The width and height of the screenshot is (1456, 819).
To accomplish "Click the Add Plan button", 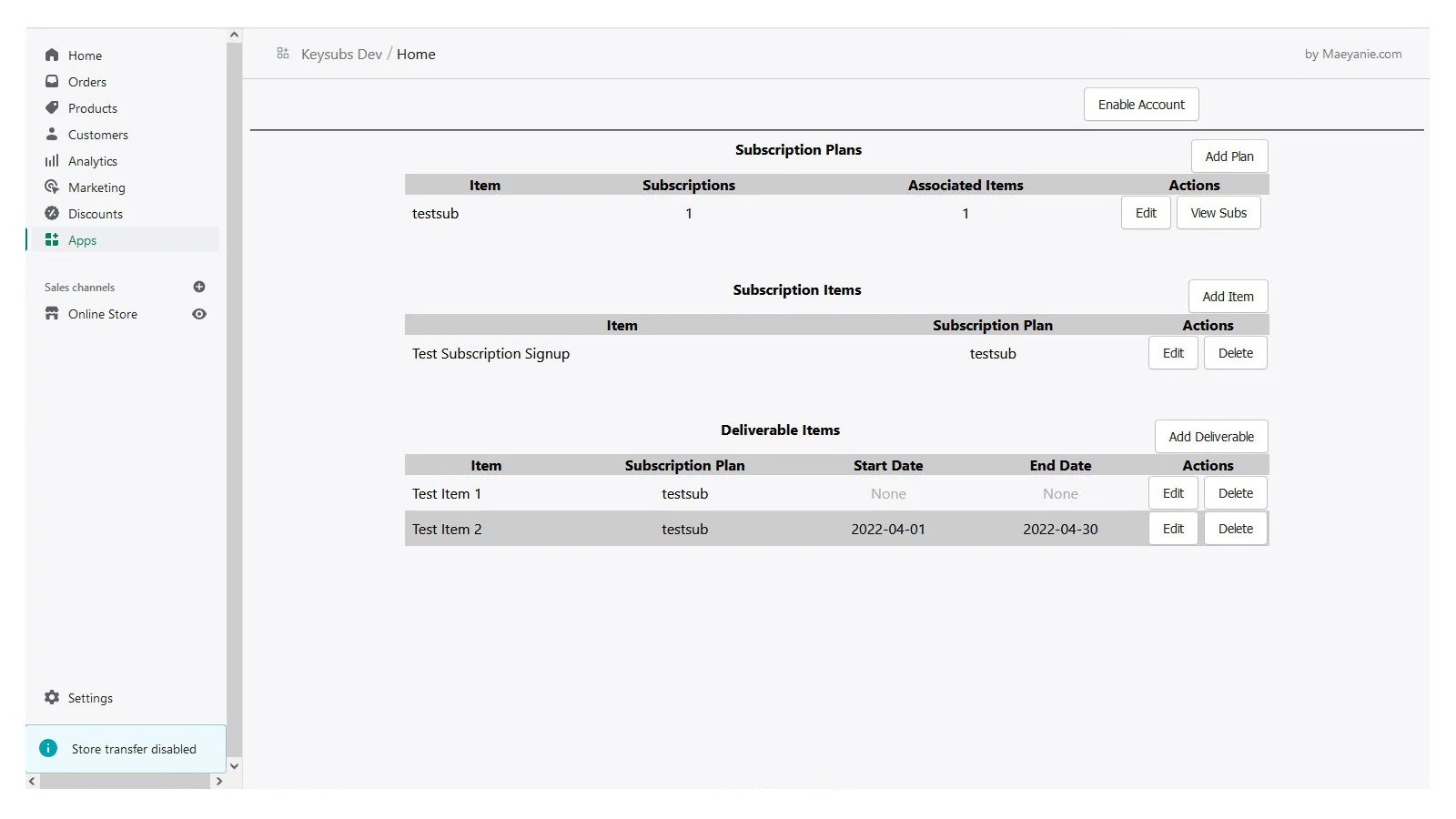I will point(1229,157).
